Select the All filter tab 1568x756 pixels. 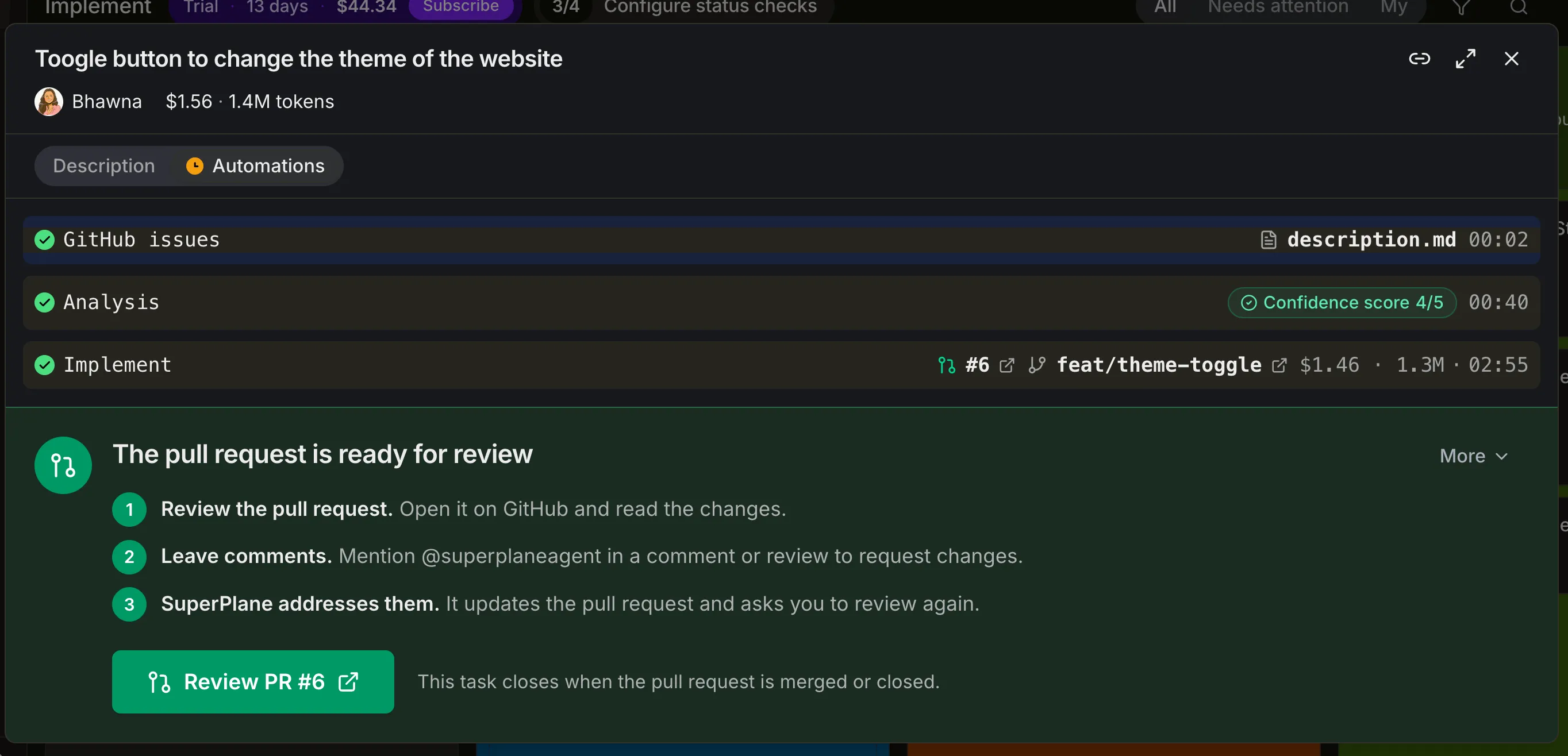pos(1165,7)
